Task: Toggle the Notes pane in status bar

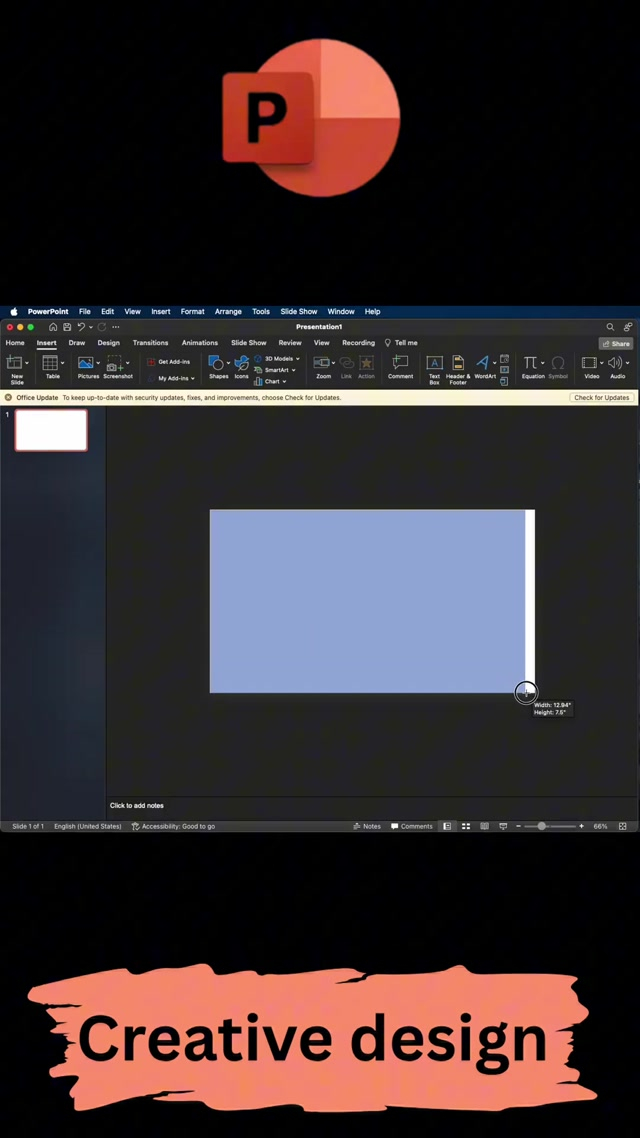Action: click(367, 826)
